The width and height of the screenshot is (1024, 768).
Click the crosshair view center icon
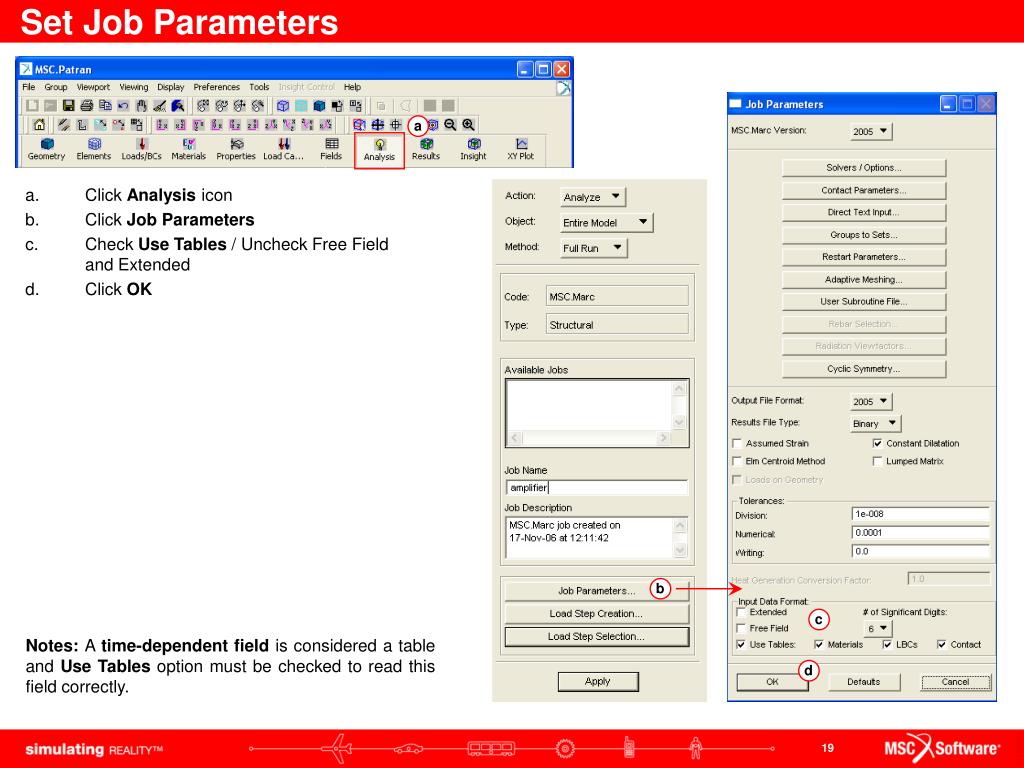[396, 124]
